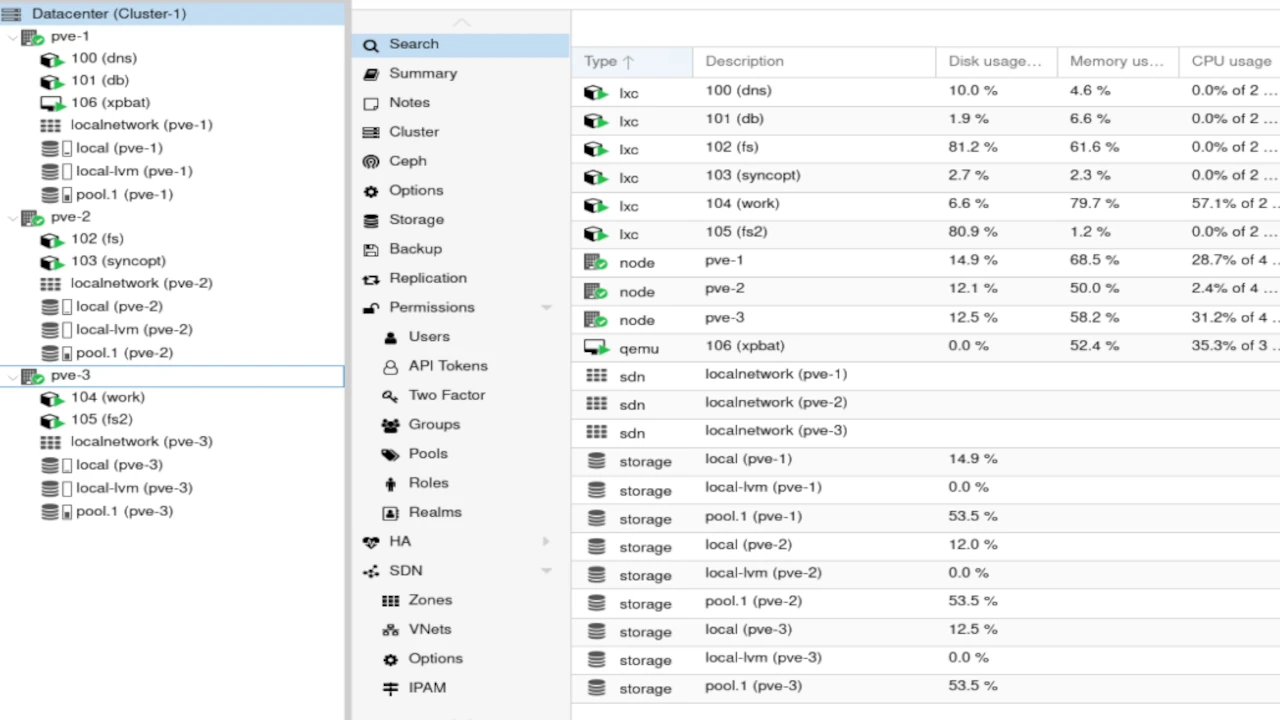Click the IPAM icon in SDN section

coord(390,689)
